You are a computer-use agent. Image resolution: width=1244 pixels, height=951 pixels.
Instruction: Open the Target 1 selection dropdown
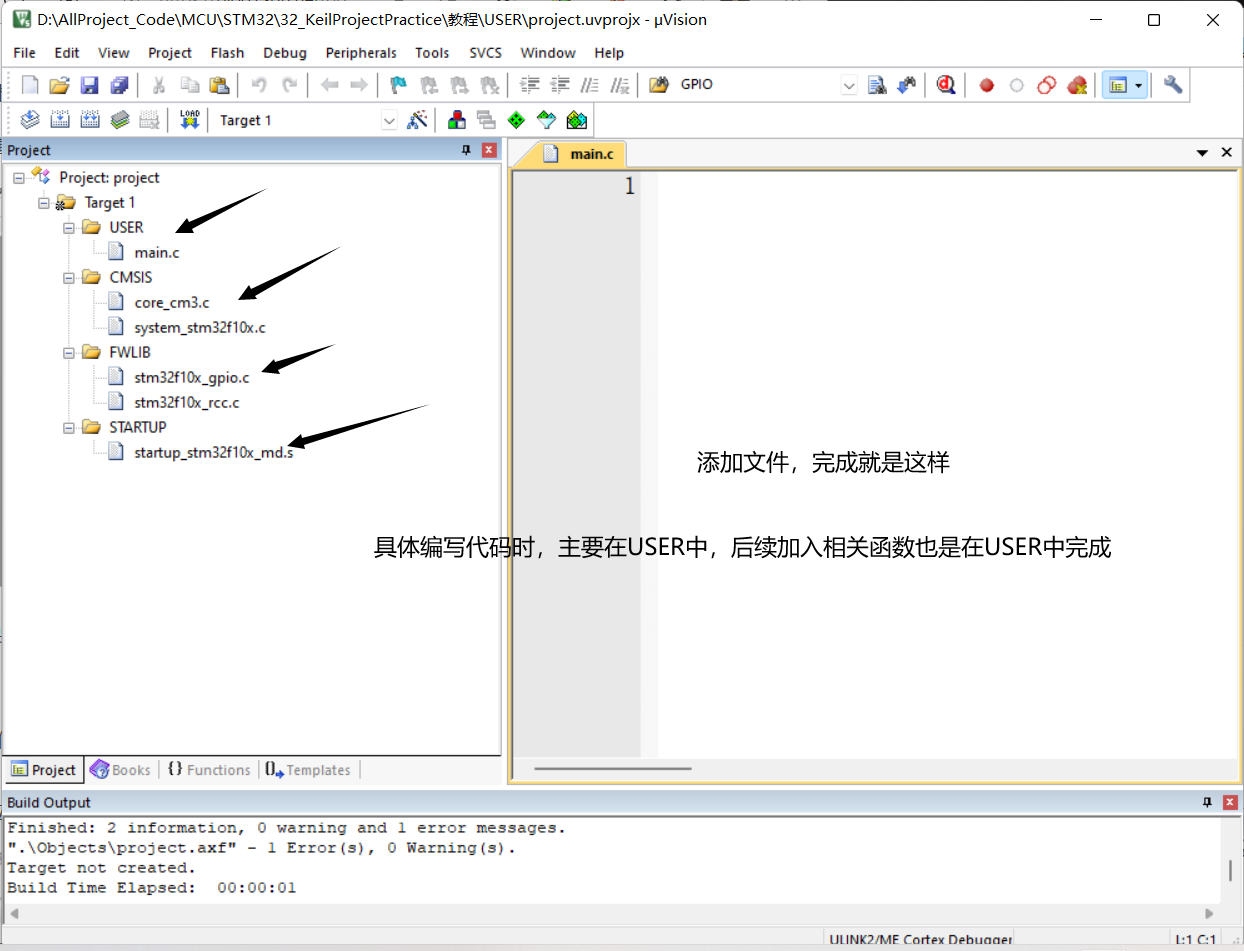(x=389, y=119)
